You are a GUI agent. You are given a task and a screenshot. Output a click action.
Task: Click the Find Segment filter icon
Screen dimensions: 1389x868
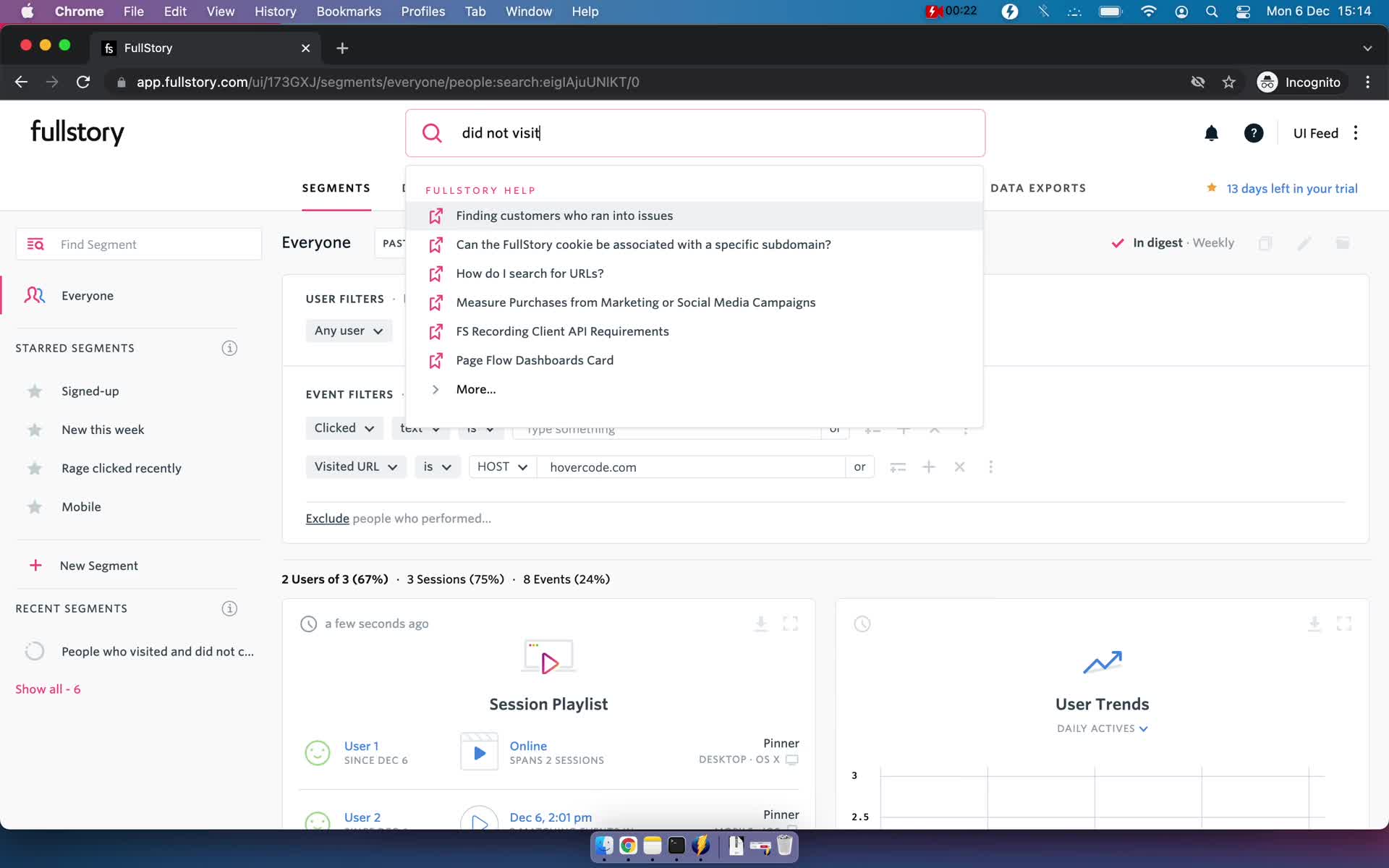point(35,244)
